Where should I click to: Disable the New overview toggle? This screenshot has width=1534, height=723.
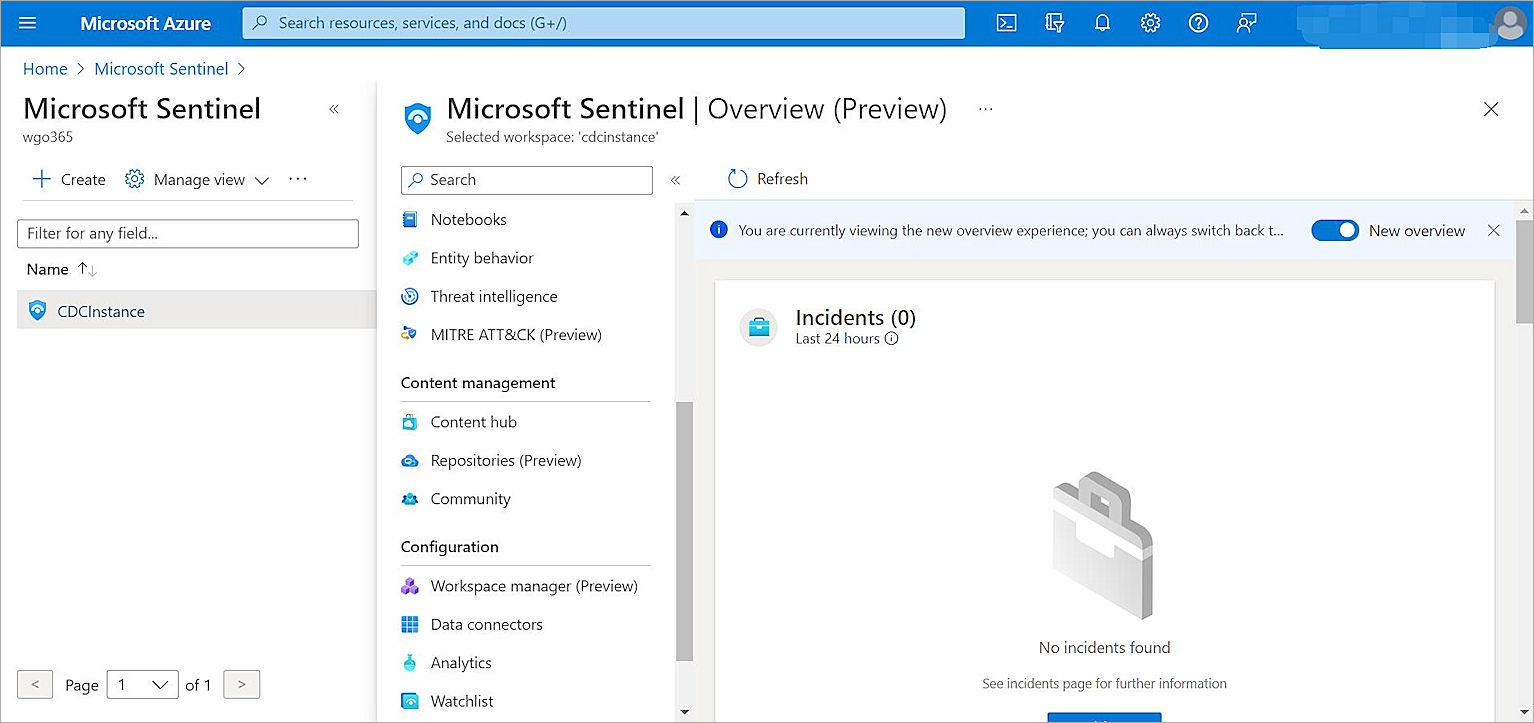point(1335,230)
